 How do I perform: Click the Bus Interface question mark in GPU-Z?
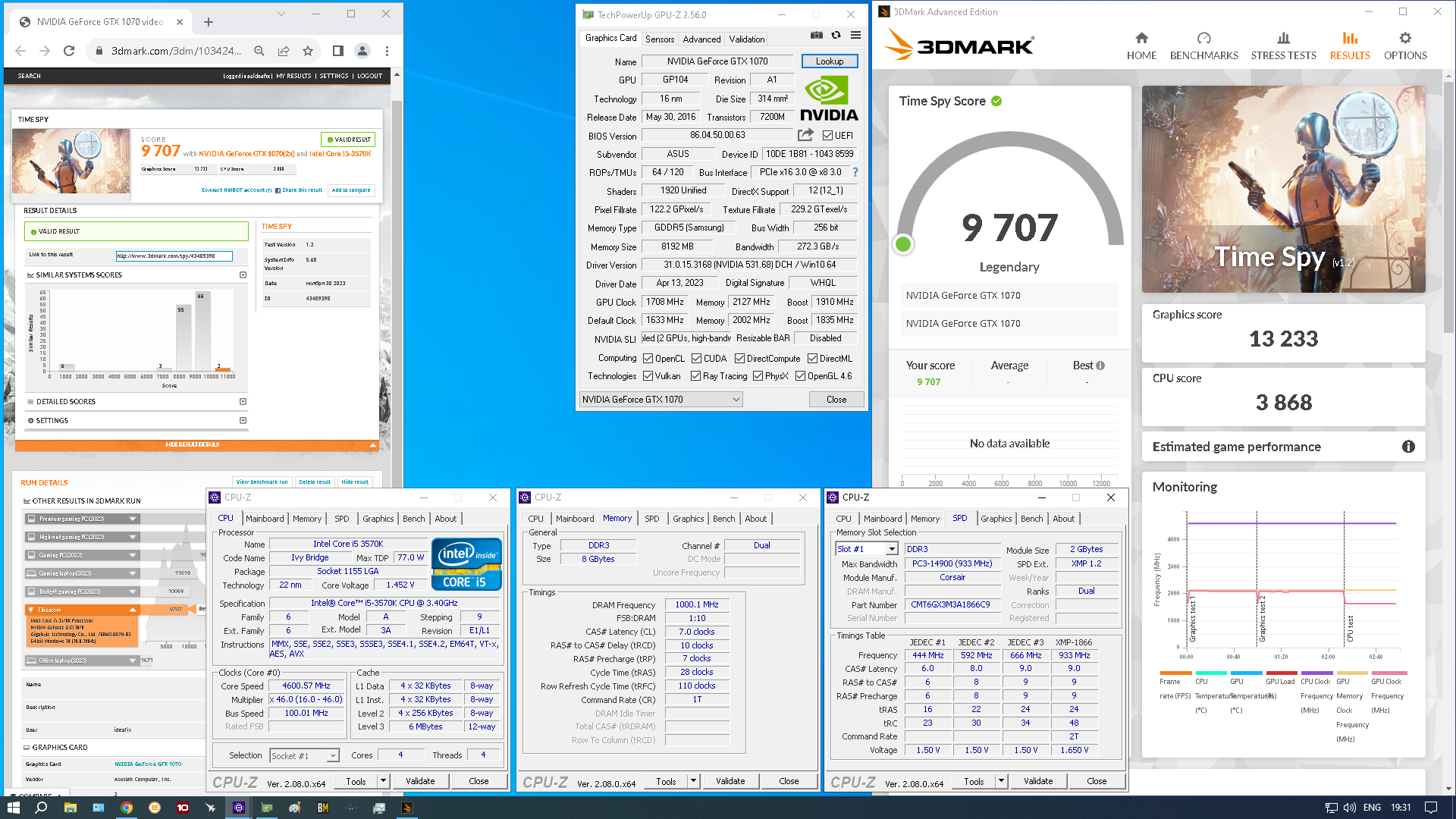[855, 172]
